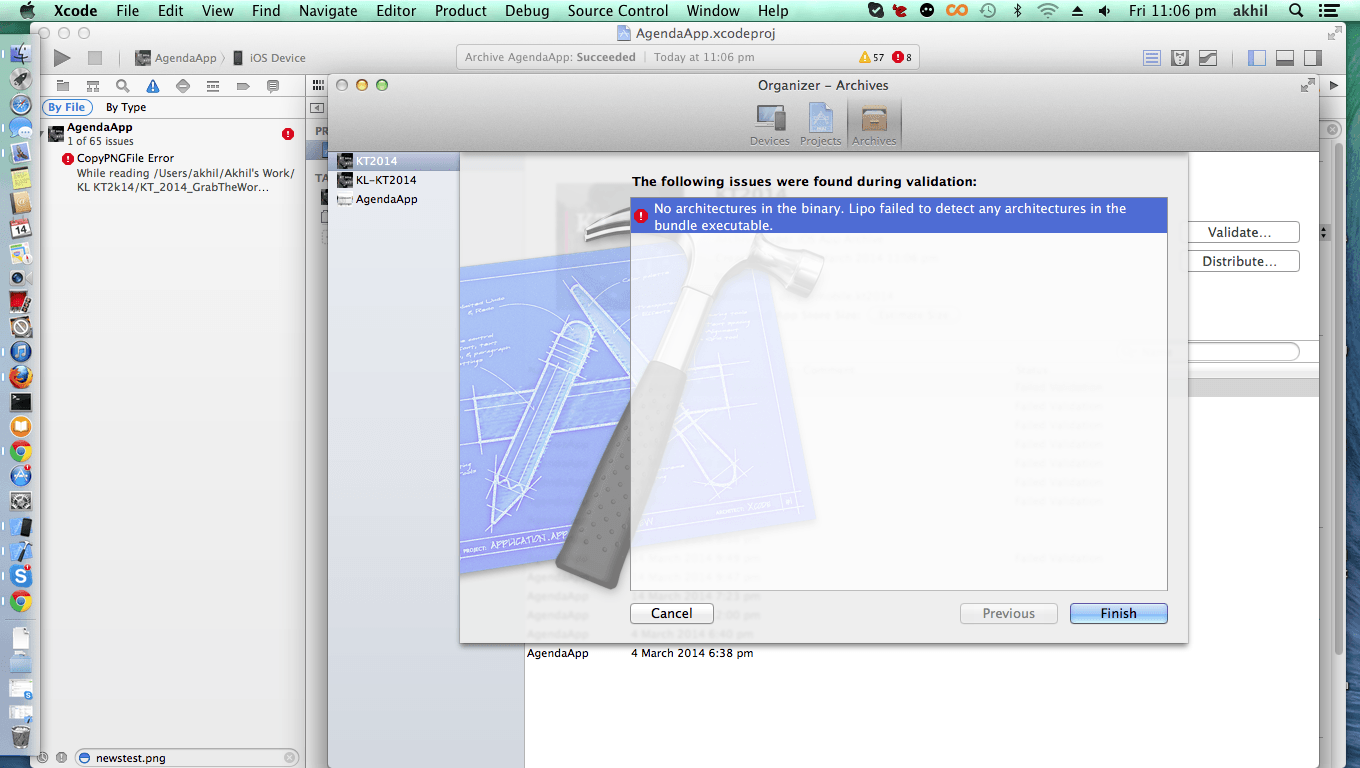
Task: Collapse the AgendaApp issues group
Action: pyautogui.click(x=43, y=133)
